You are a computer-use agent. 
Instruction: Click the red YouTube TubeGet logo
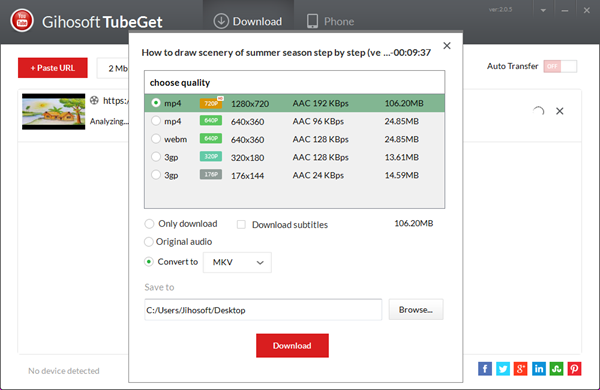(22, 21)
